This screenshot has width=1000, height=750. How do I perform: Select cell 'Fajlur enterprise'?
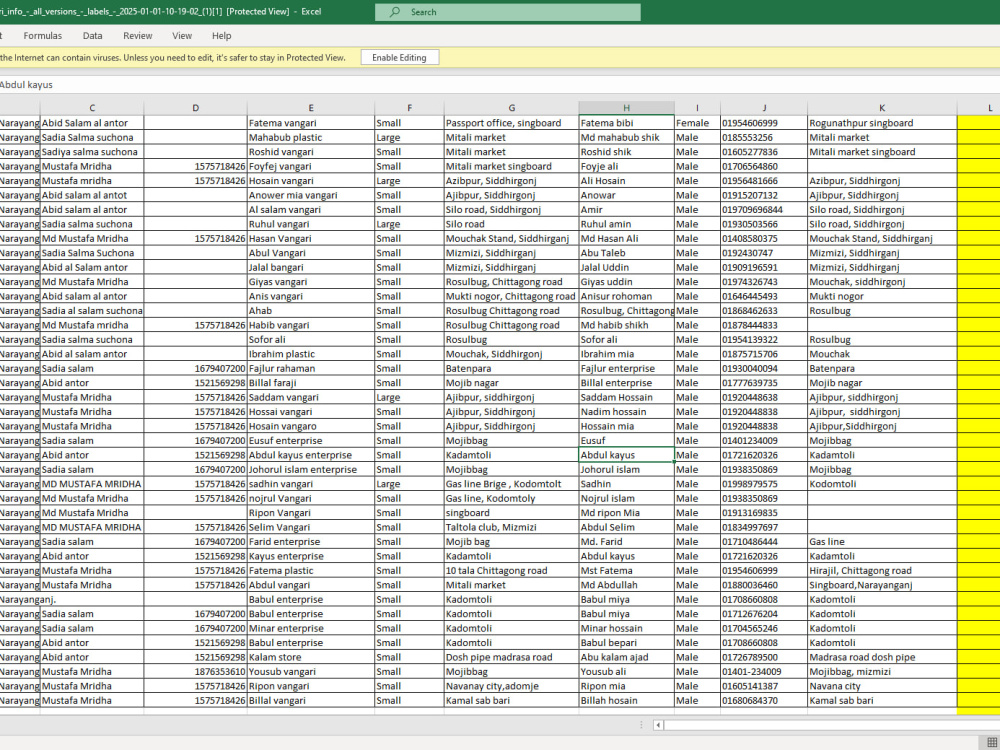tap(626, 368)
